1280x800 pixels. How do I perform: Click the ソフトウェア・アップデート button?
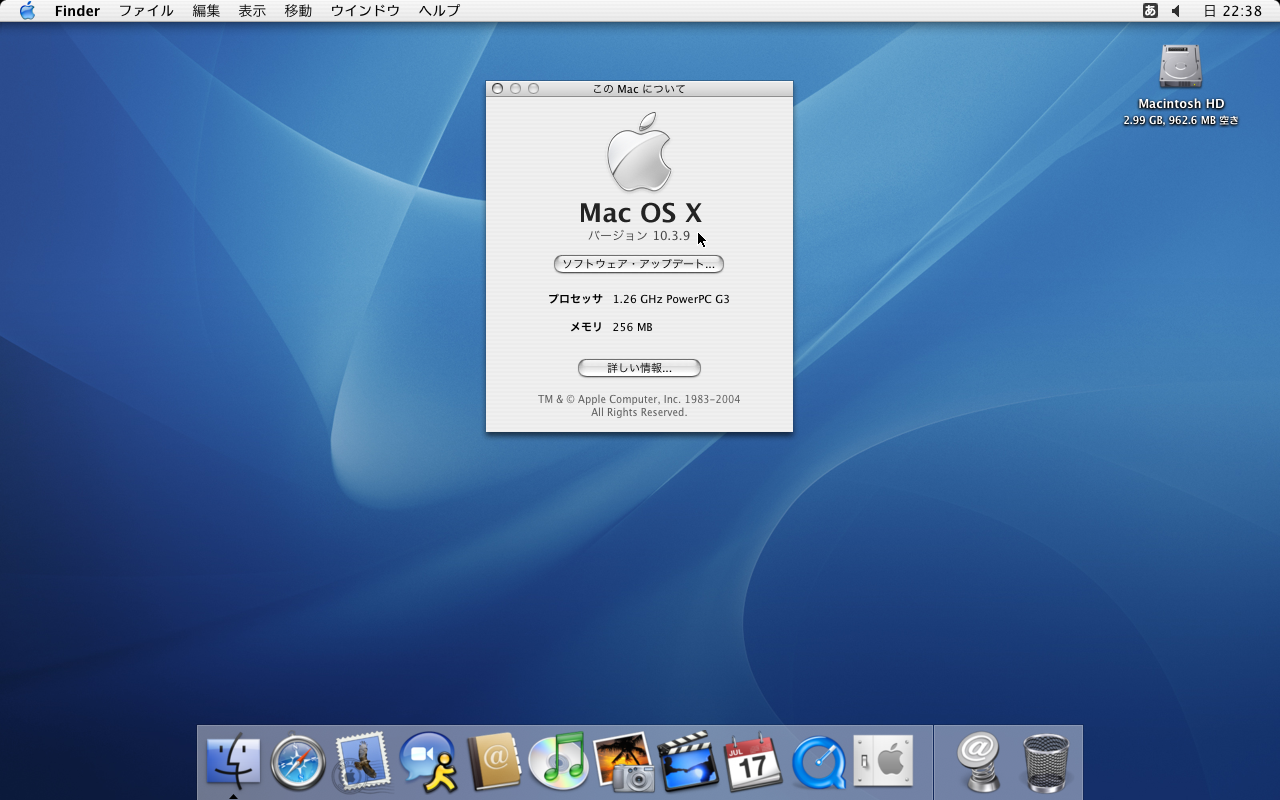tap(639, 264)
